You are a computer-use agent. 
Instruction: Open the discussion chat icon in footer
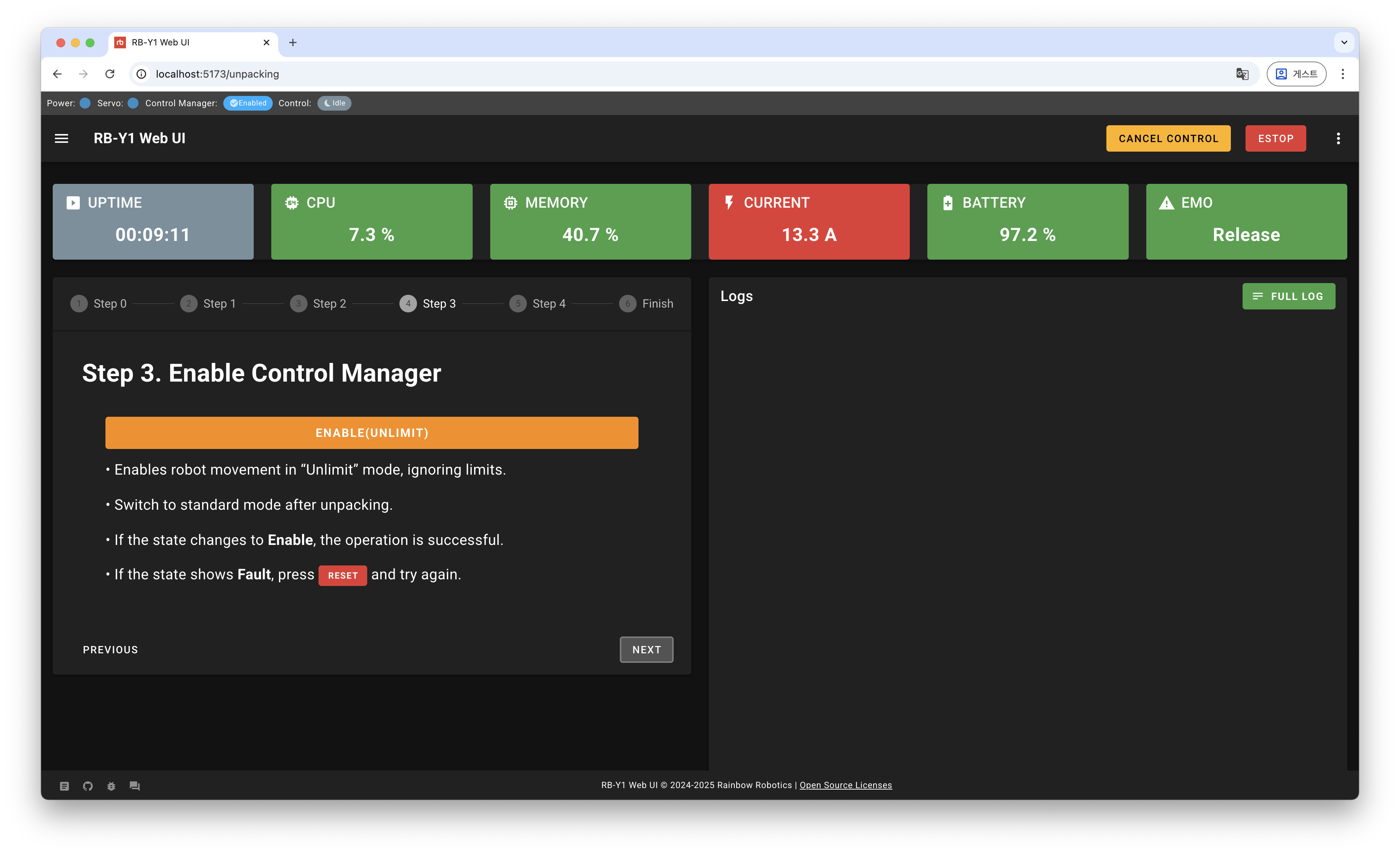tap(135, 786)
